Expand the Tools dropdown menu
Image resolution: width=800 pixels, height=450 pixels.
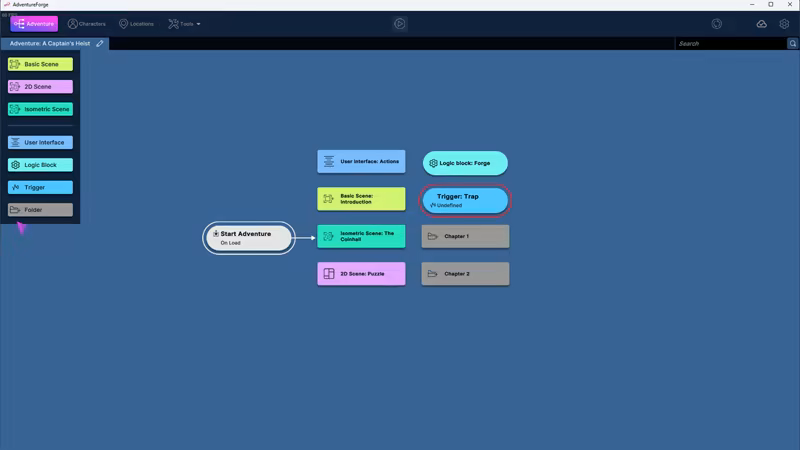click(185, 24)
